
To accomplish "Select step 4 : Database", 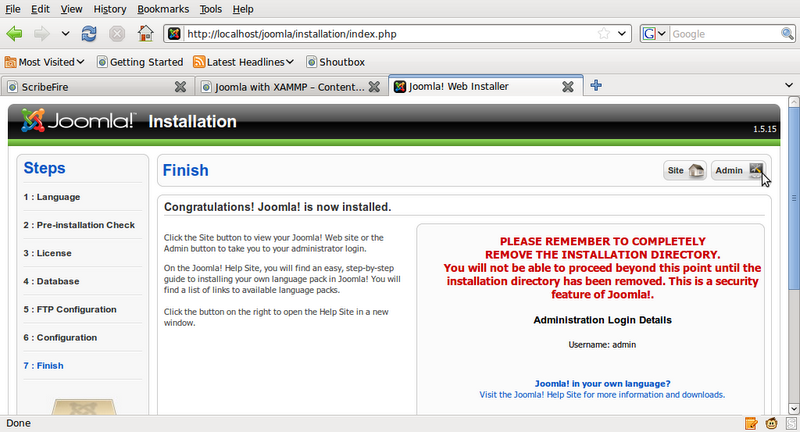I will tap(51, 281).
